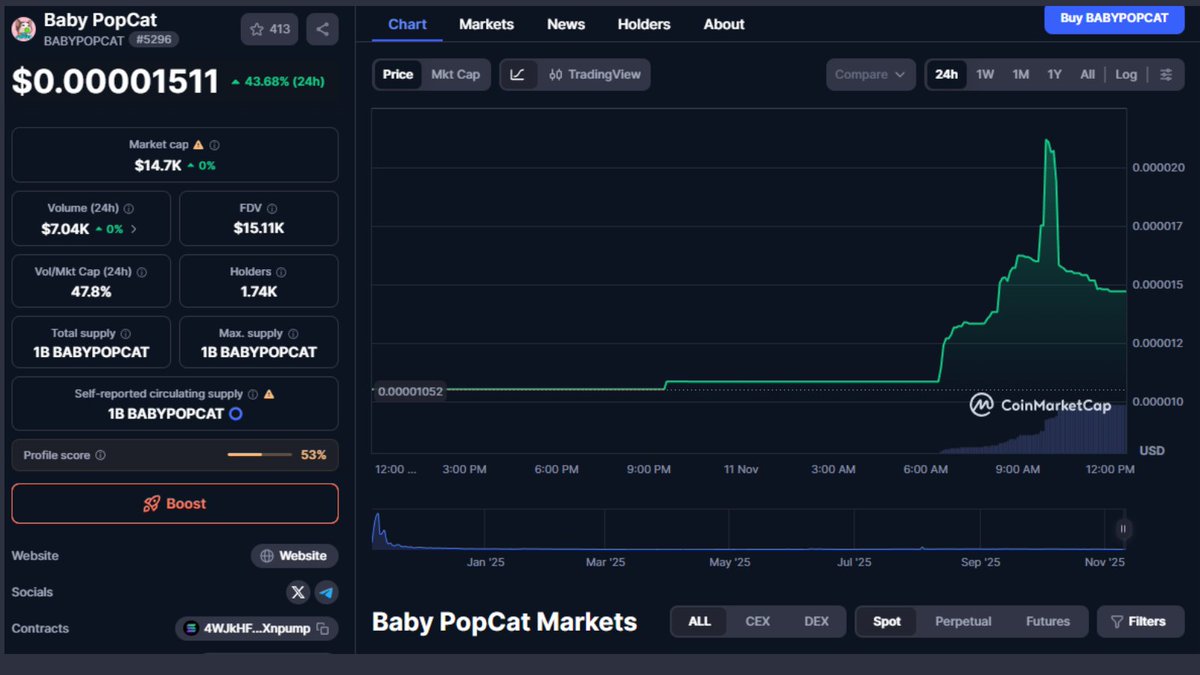Show FDV info icon
Image resolution: width=1200 pixels, height=675 pixels.
[272, 209]
